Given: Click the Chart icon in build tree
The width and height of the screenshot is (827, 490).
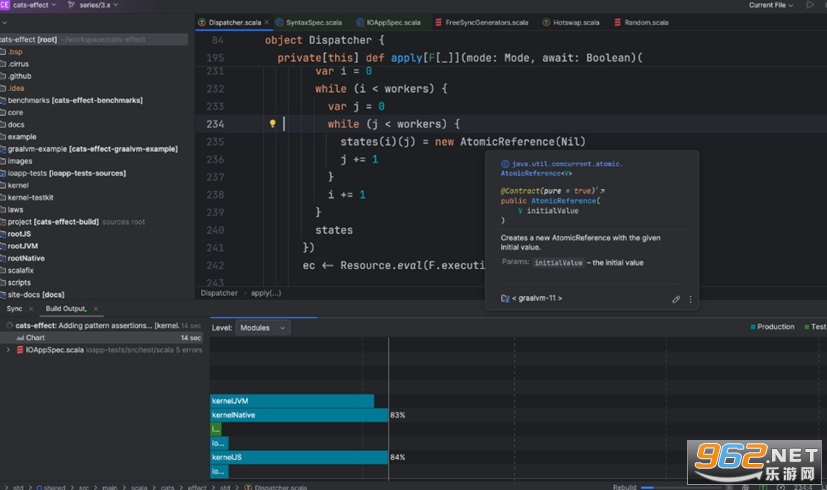Looking at the screenshot, I should 20,338.
